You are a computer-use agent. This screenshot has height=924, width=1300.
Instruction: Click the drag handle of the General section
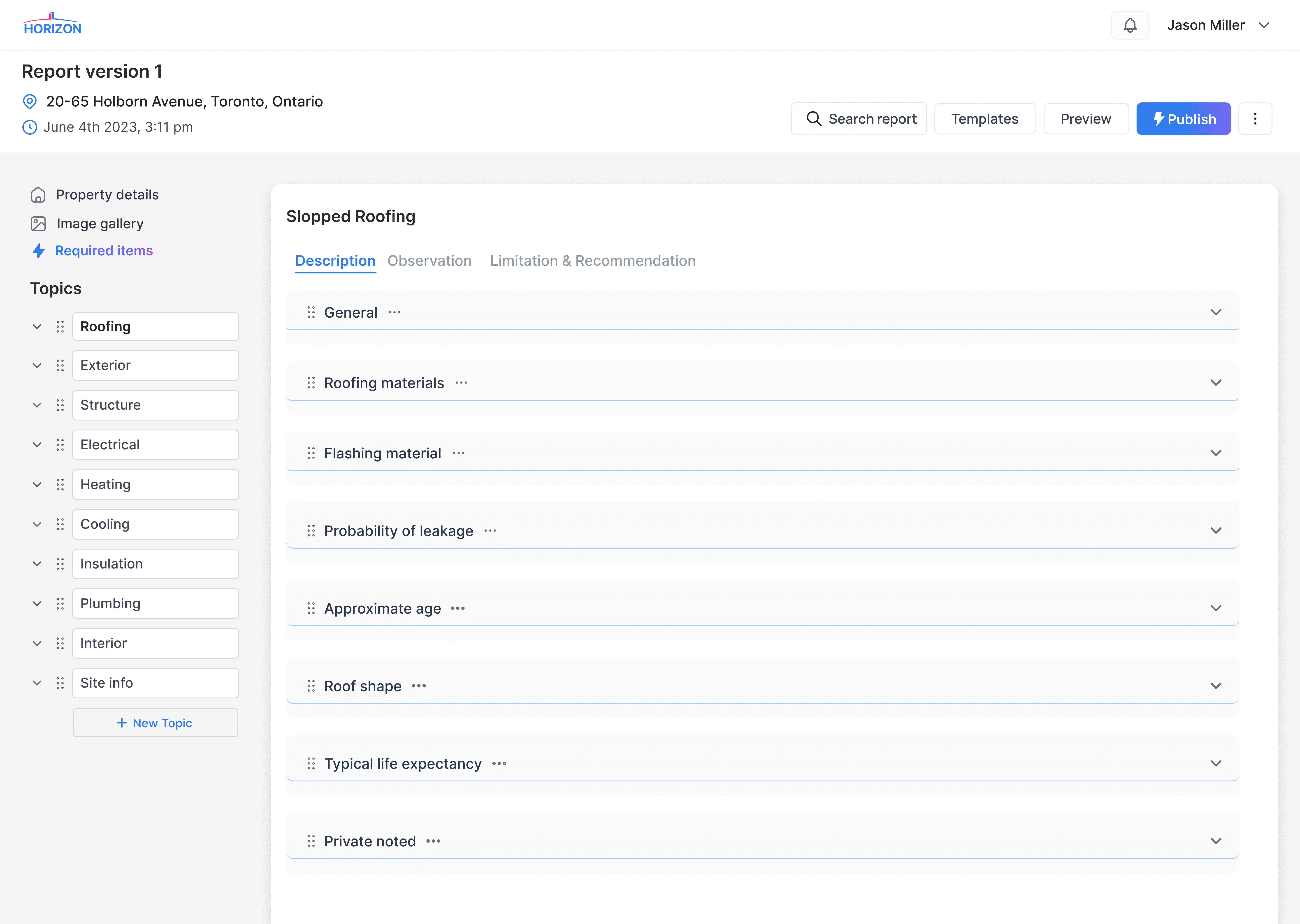pos(311,312)
